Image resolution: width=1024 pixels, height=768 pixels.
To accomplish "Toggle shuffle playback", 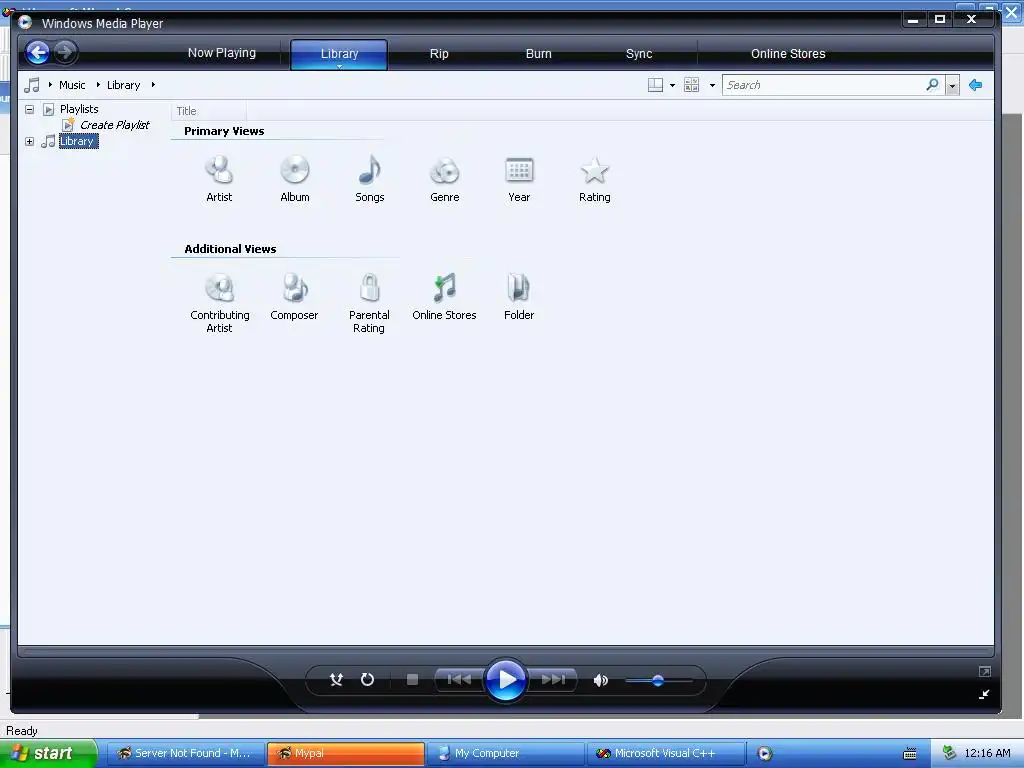I will click(336, 680).
